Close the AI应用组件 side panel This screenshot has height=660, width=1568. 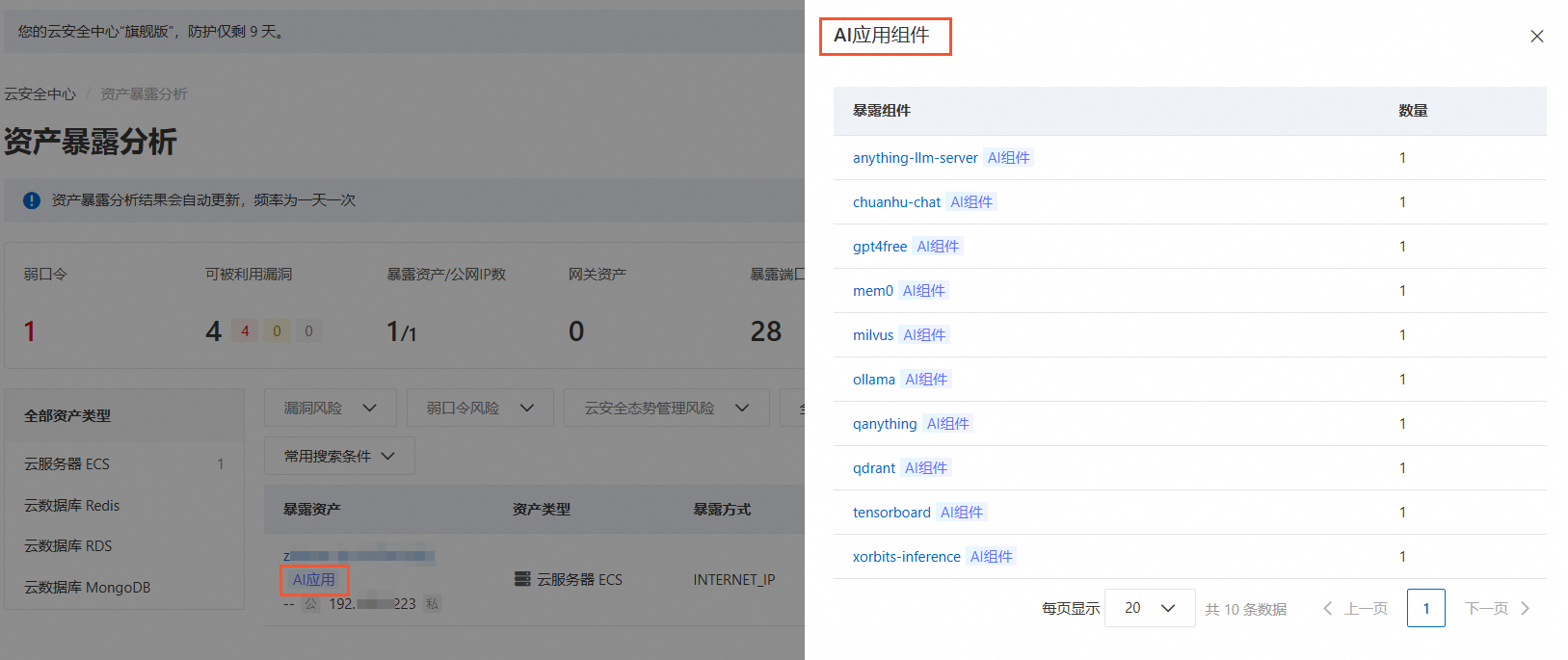(1537, 36)
